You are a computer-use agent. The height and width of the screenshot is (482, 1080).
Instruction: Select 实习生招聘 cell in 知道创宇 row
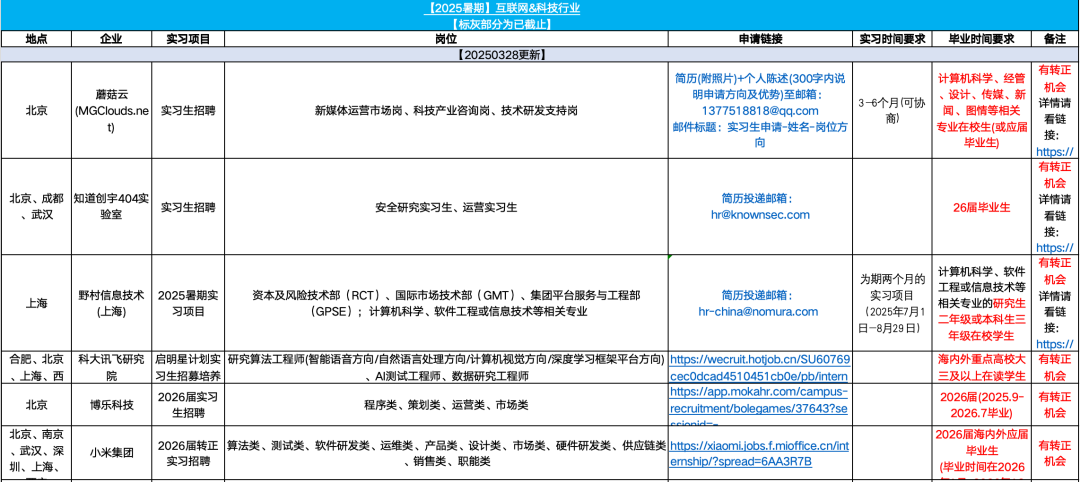point(188,207)
